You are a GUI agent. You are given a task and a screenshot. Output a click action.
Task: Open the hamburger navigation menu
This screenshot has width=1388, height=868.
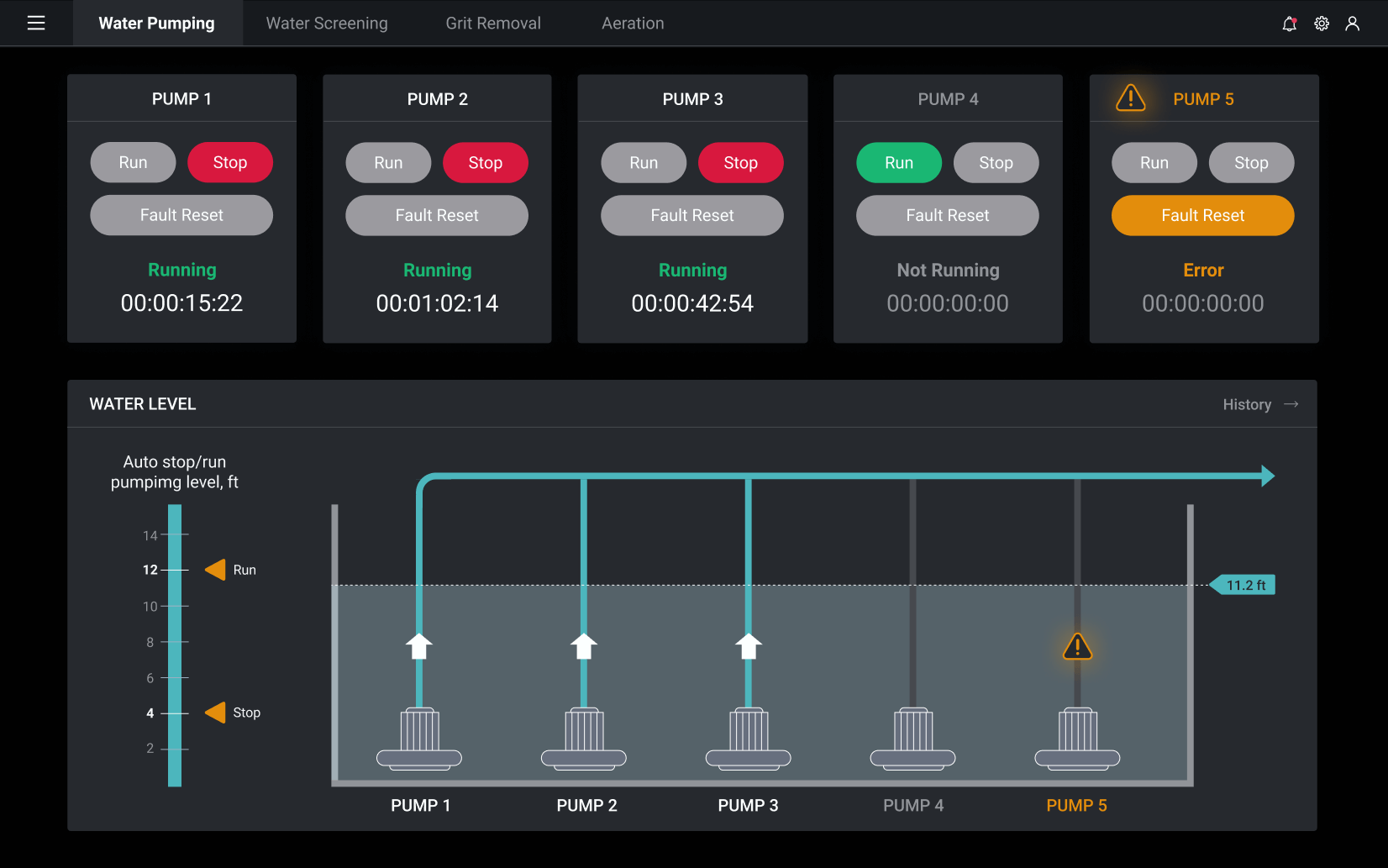click(36, 23)
